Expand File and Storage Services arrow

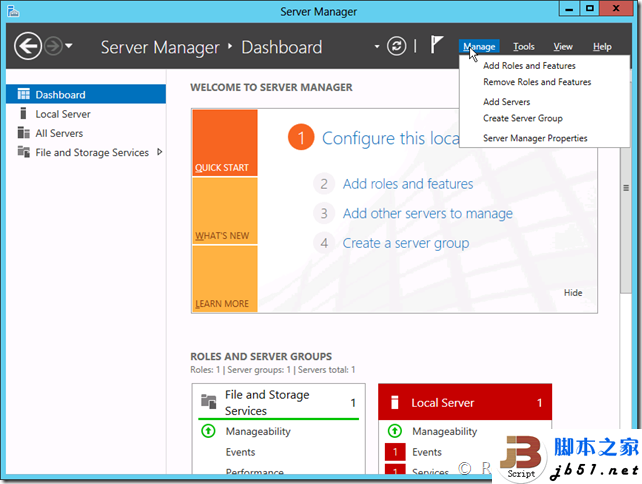(x=159, y=152)
